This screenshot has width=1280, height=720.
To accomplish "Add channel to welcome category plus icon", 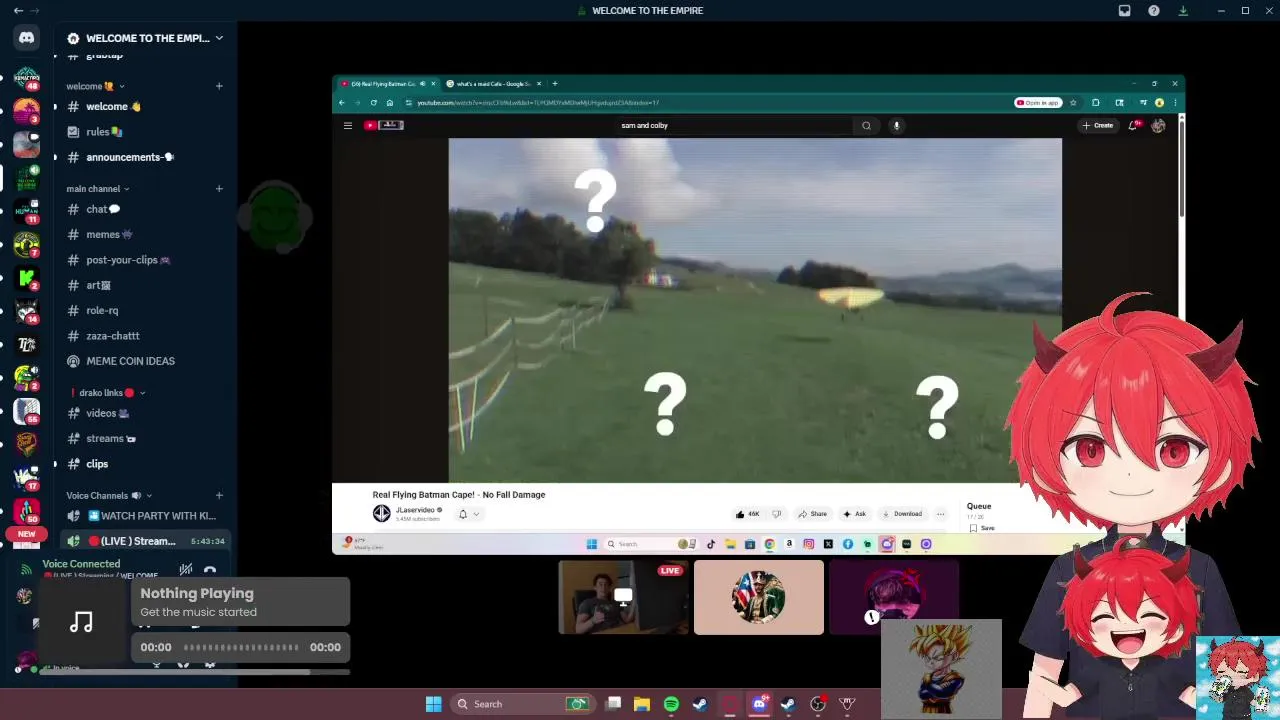I will (219, 86).
